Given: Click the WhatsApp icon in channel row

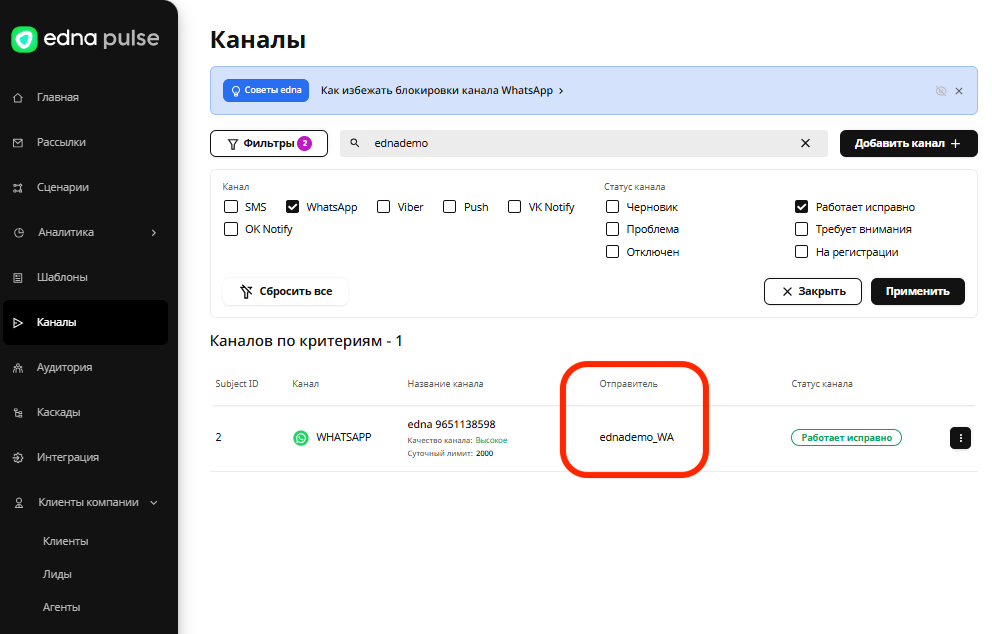Looking at the screenshot, I should point(301,438).
